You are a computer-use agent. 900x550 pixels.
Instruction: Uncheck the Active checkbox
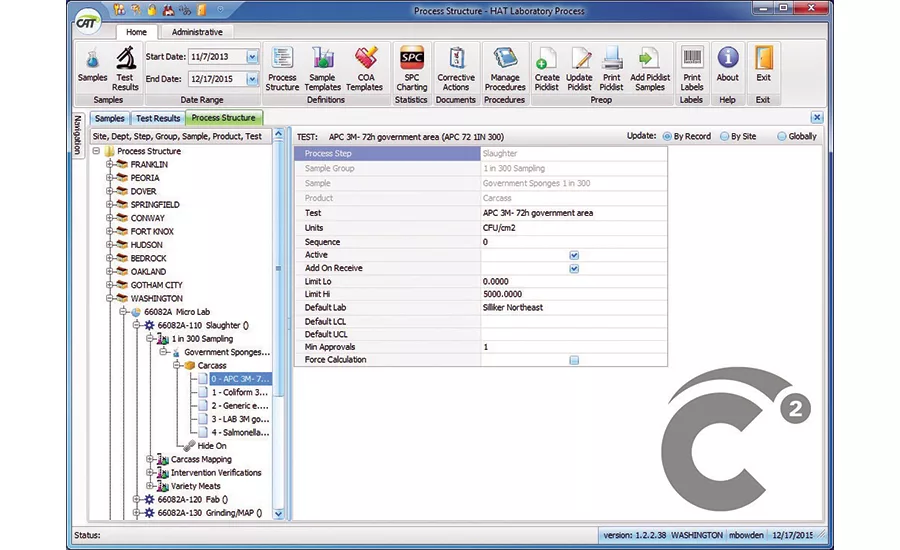pyautogui.click(x=574, y=255)
